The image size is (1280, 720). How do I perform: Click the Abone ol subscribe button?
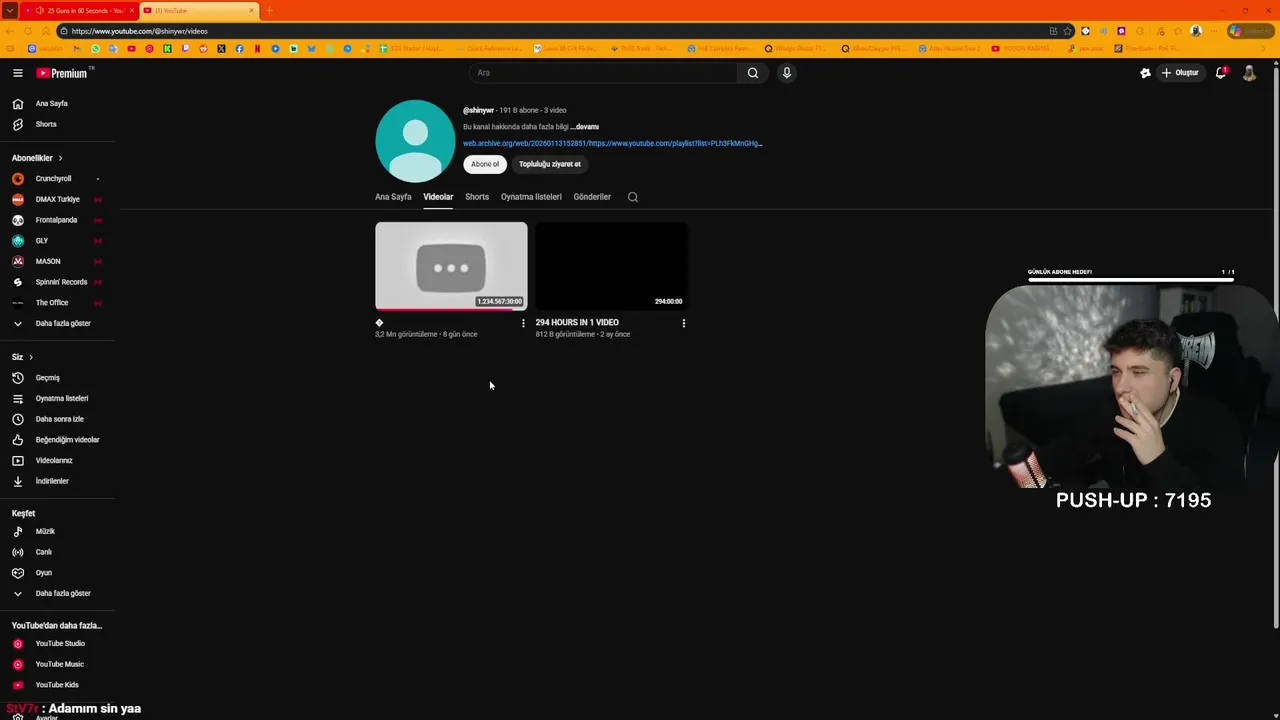point(485,164)
